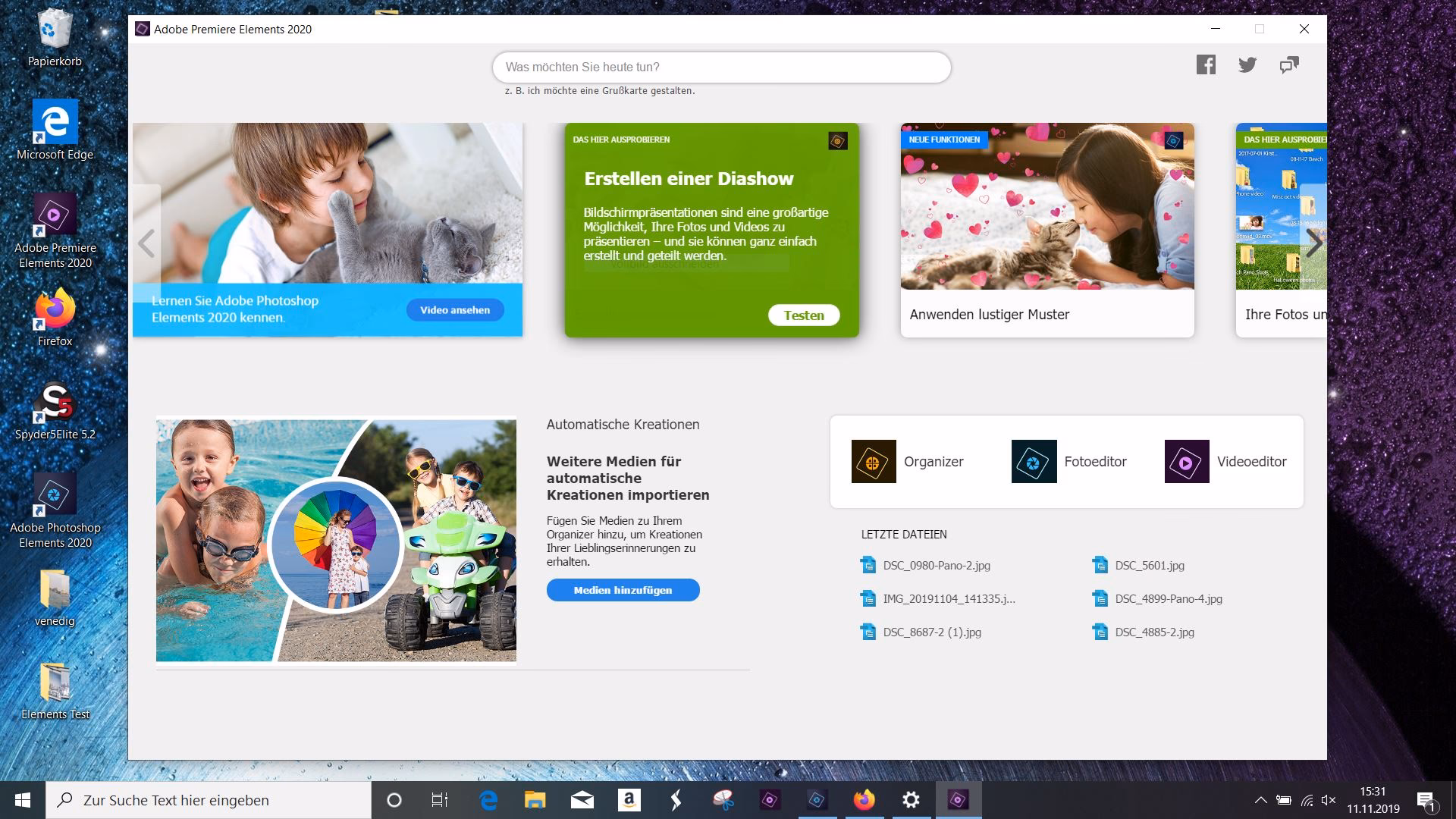Click the Testen button on Diashow card

tap(803, 315)
